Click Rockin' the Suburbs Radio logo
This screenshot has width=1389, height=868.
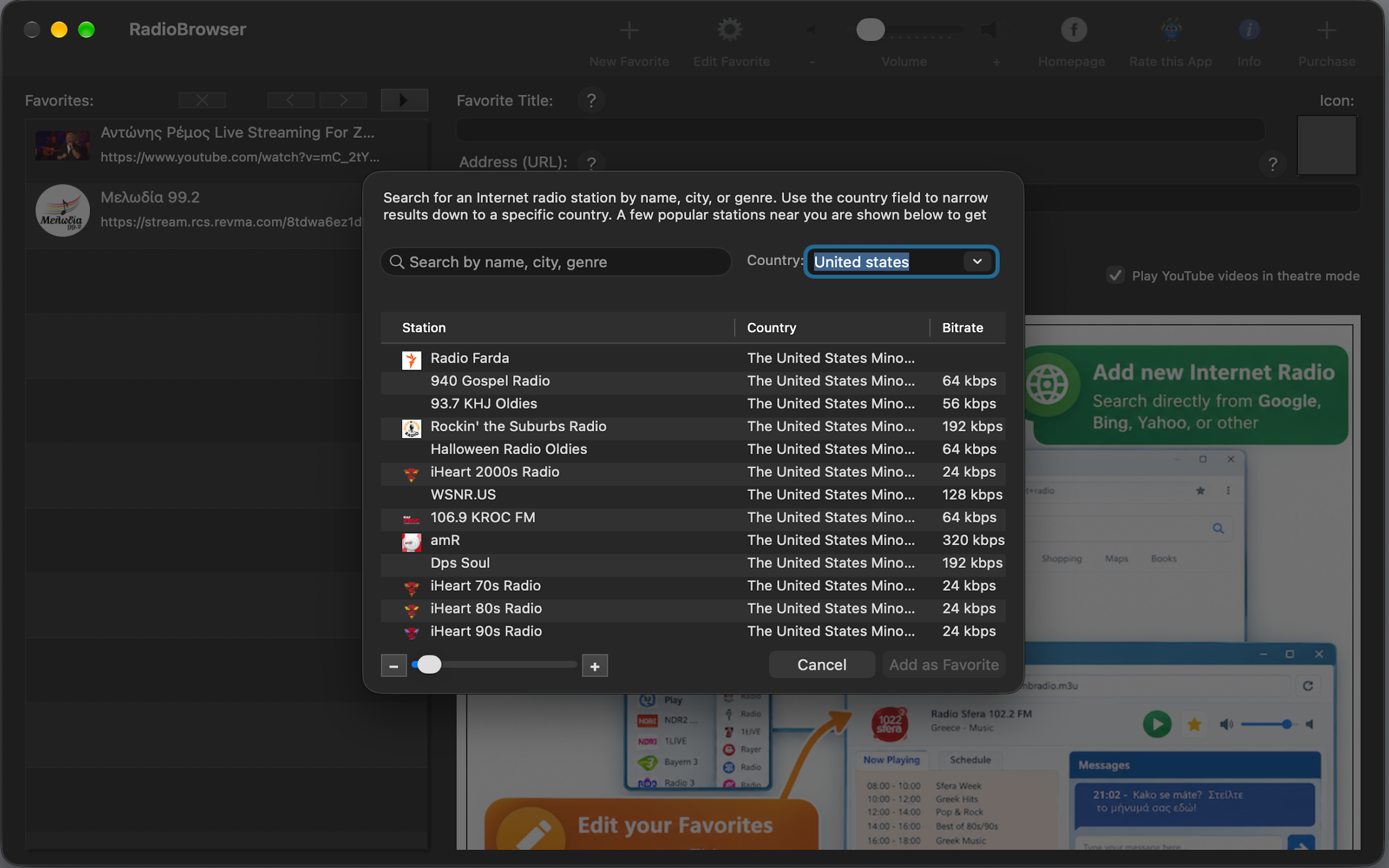[x=411, y=428]
